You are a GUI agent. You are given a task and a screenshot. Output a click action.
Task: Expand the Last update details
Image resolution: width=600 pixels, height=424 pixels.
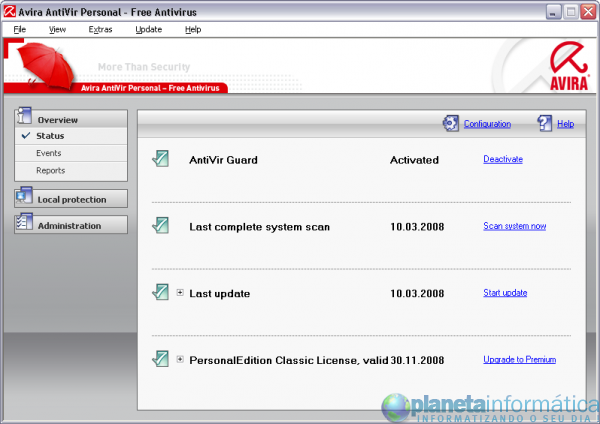(180, 293)
